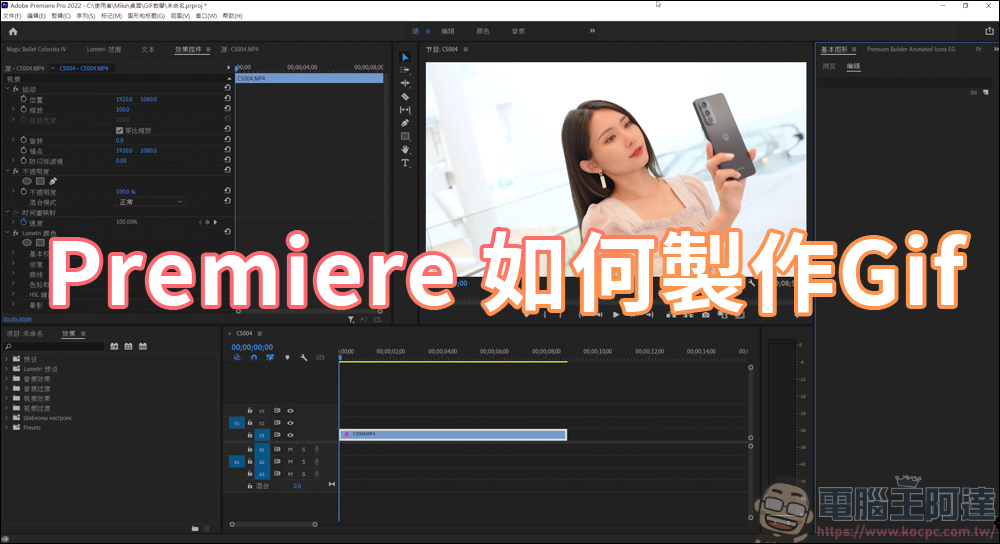Mute audio track A1
Viewport: 1000px width, 544px height.
click(x=290, y=450)
